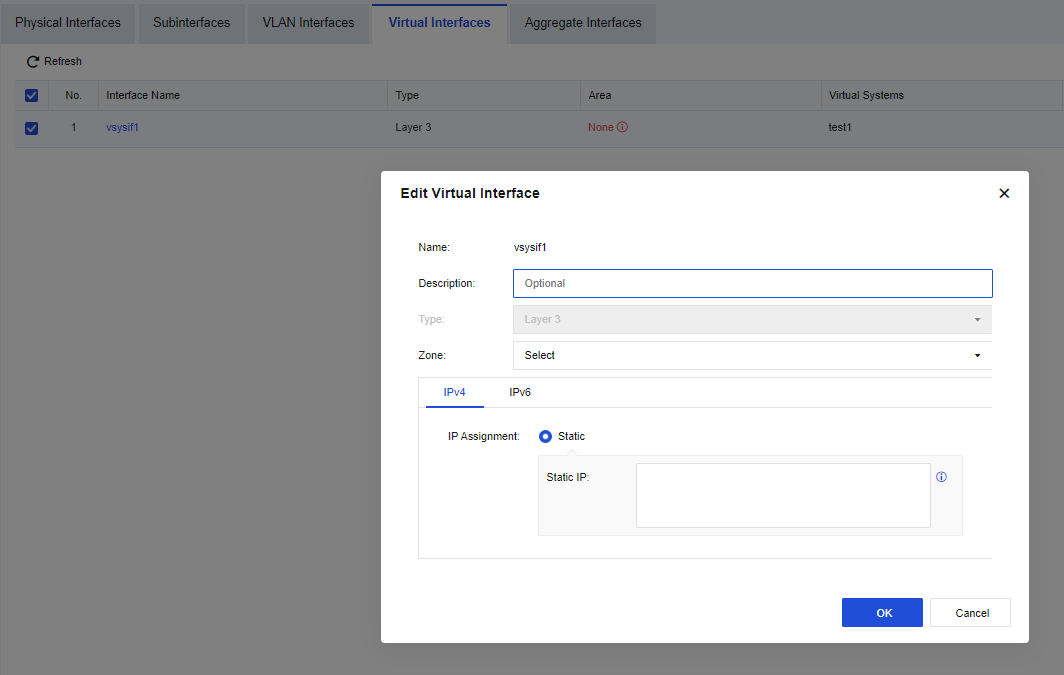Open the vsysif1 interface link
The width and height of the screenshot is (1064, 675).
pyautogui.click(x=122, y=128)
